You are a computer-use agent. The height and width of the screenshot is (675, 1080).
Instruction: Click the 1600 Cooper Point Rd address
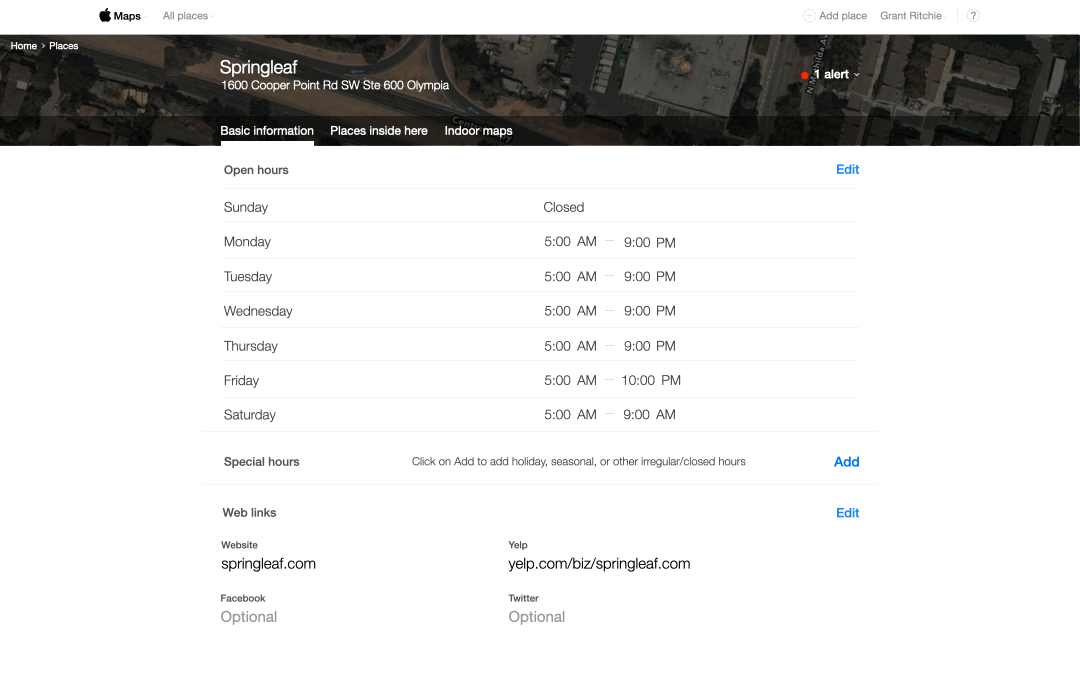coord(335,85)
